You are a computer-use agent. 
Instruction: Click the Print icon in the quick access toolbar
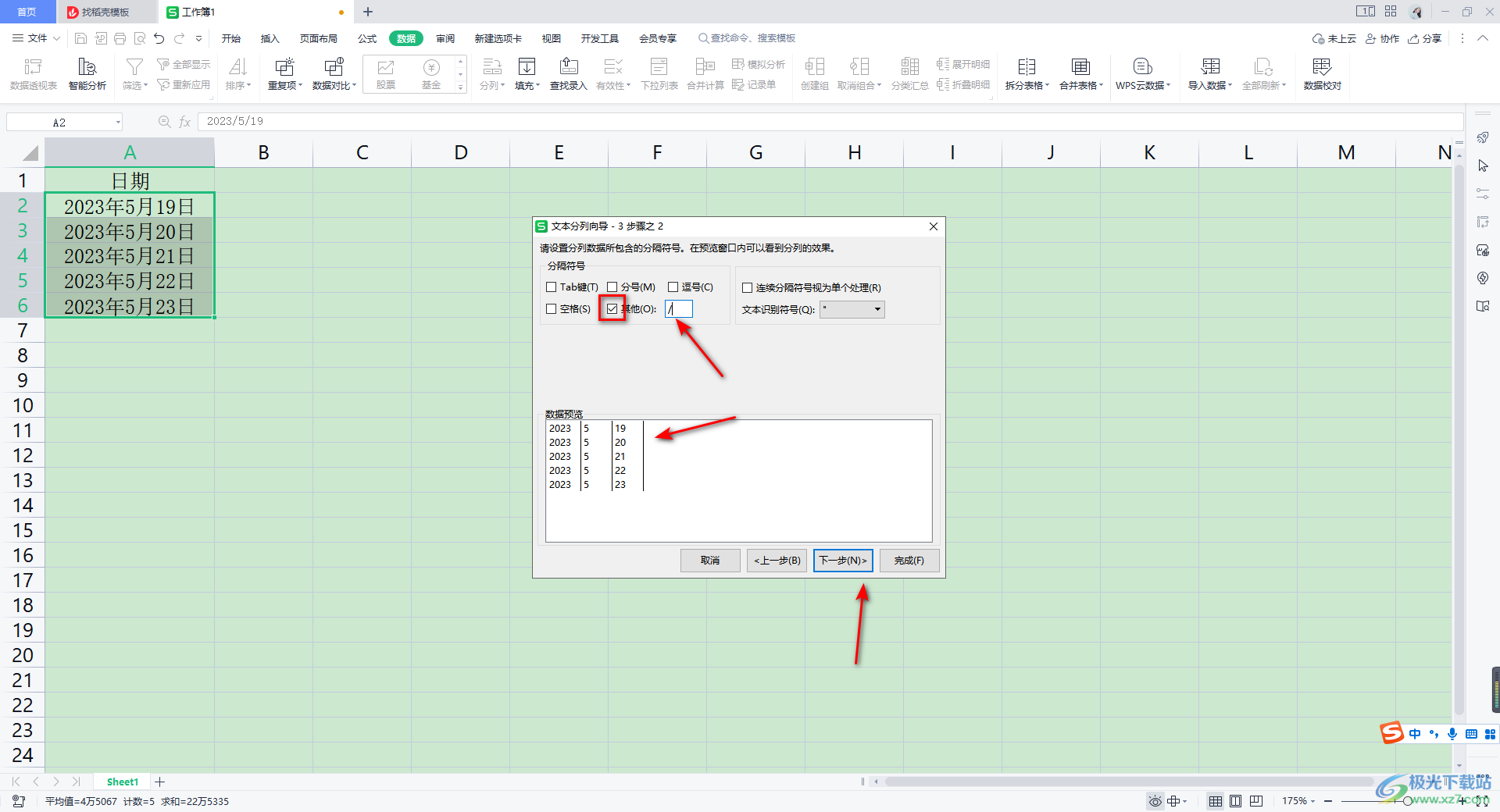(120, 38)
